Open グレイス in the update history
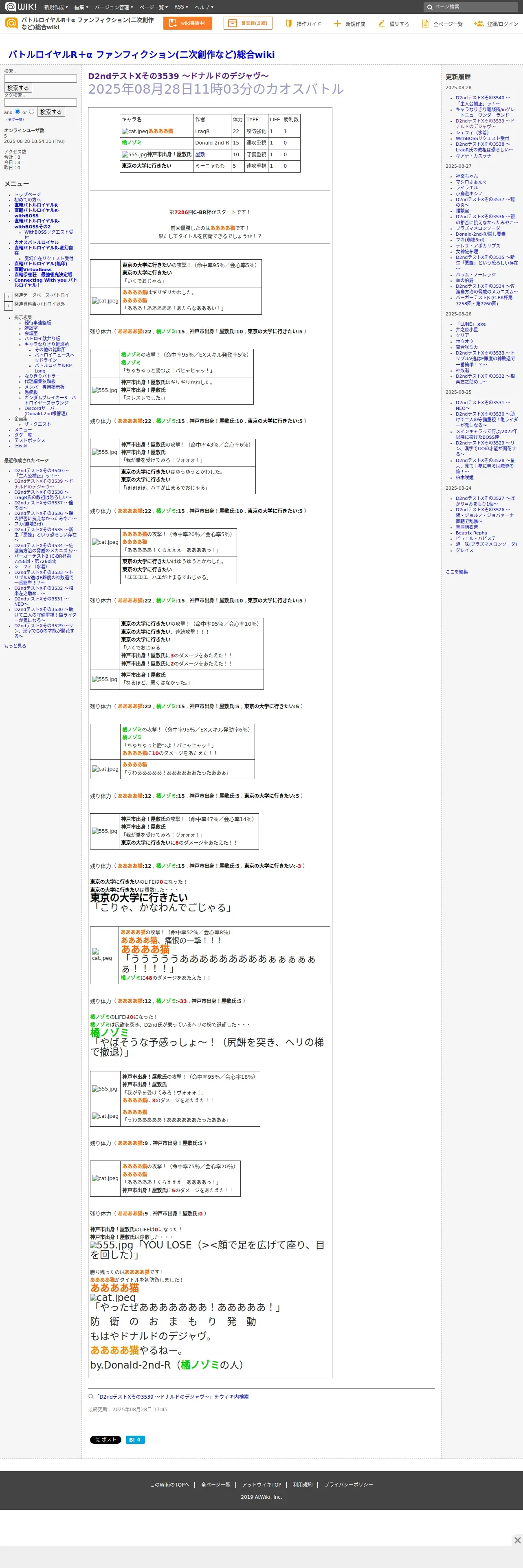The width and height of the screenshot is (523, 1568). pyautogui.click(x=464, y=550)
